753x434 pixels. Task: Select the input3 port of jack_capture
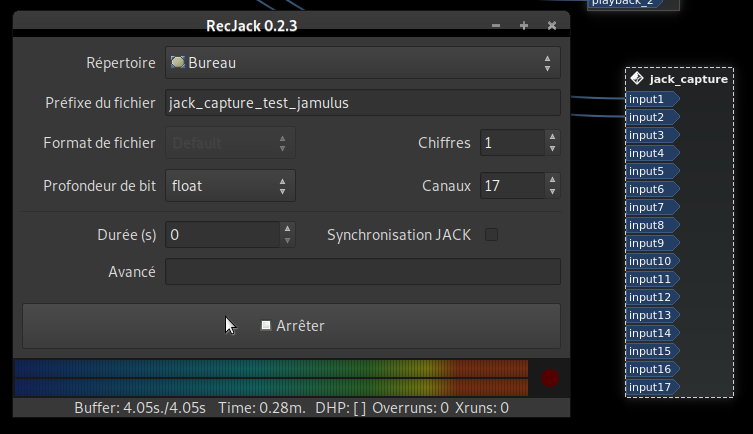(653, 135)
